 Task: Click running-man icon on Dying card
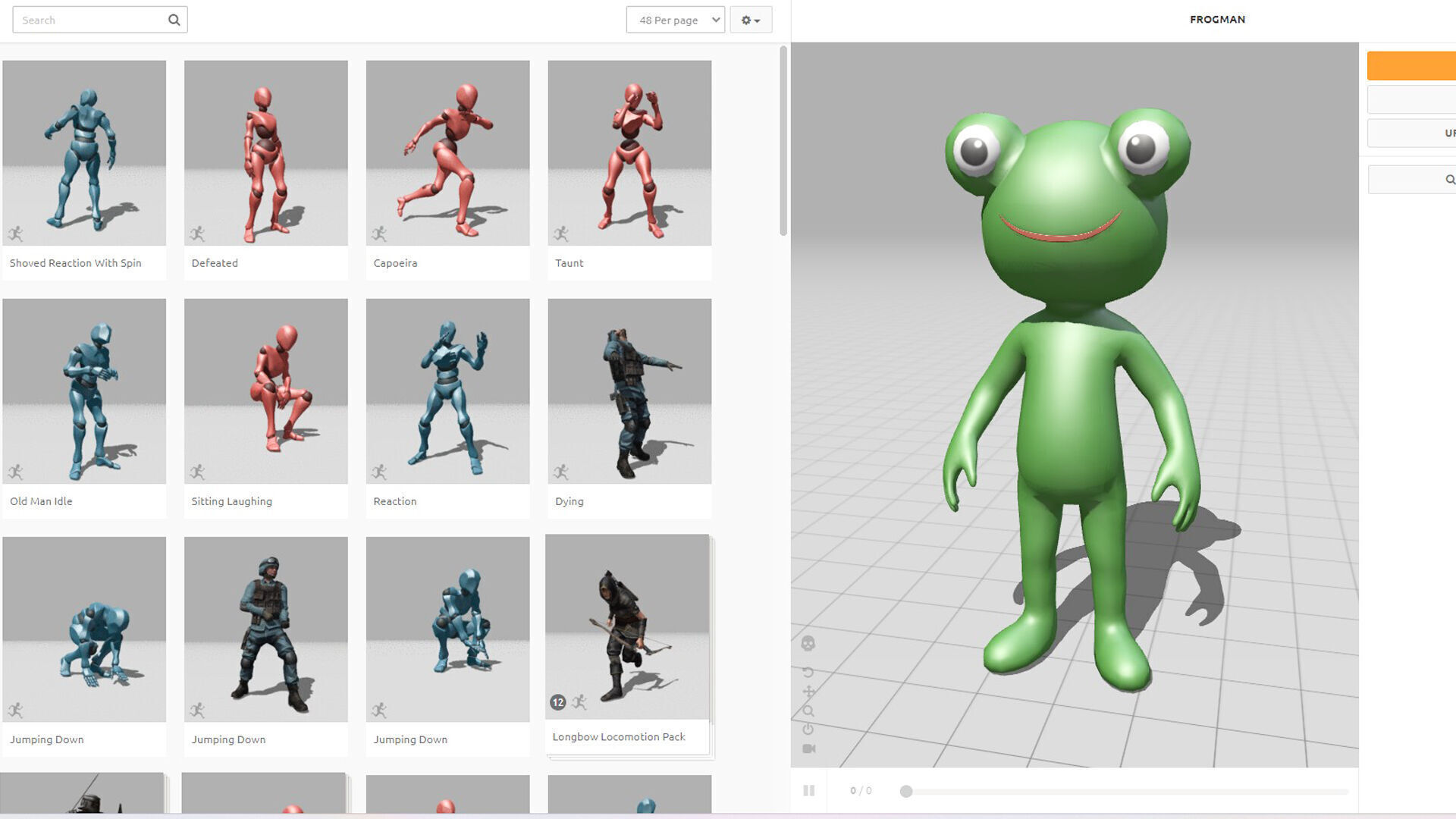562,472
